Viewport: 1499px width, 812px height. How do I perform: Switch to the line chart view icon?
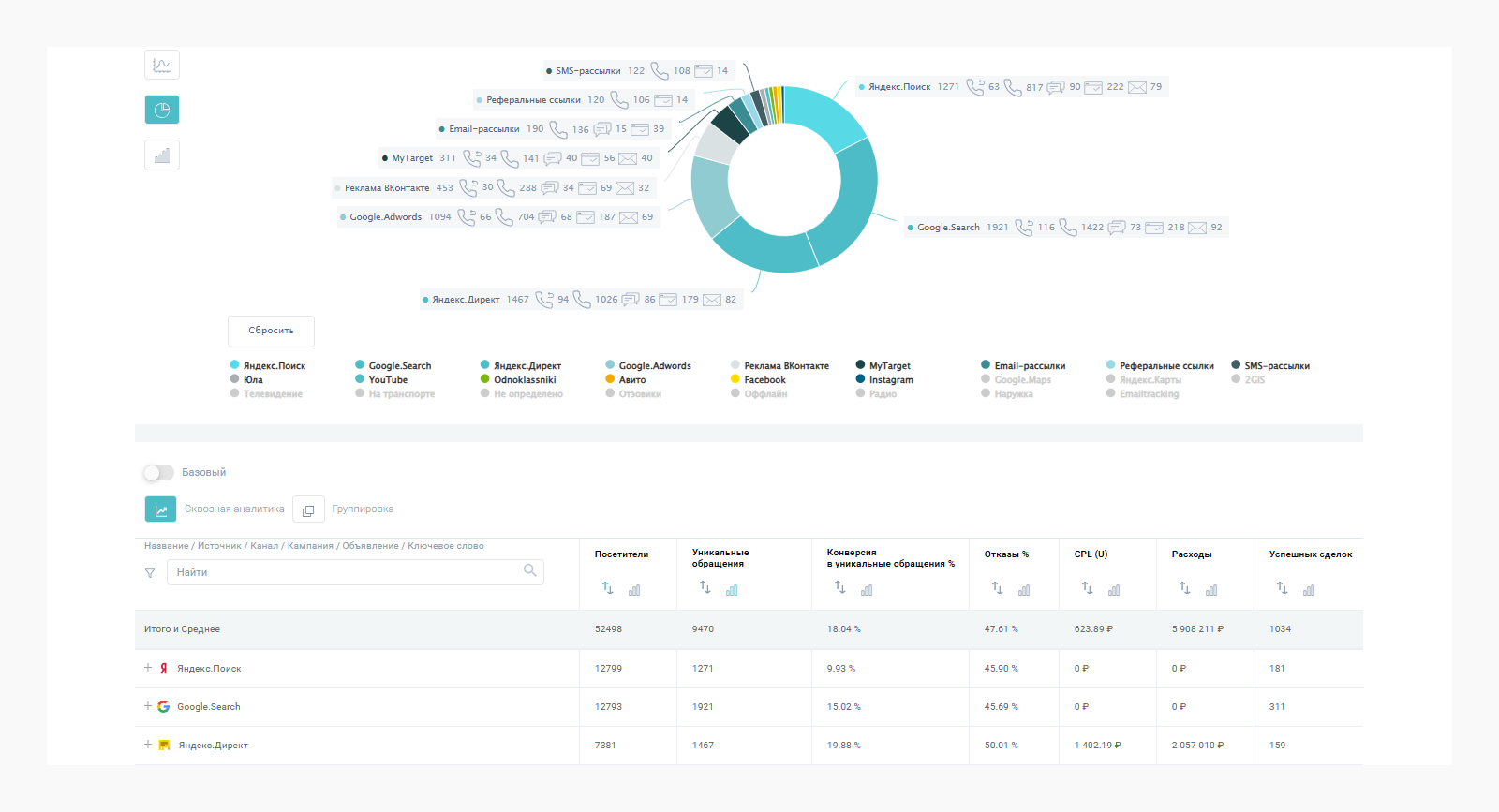(162, 66)
